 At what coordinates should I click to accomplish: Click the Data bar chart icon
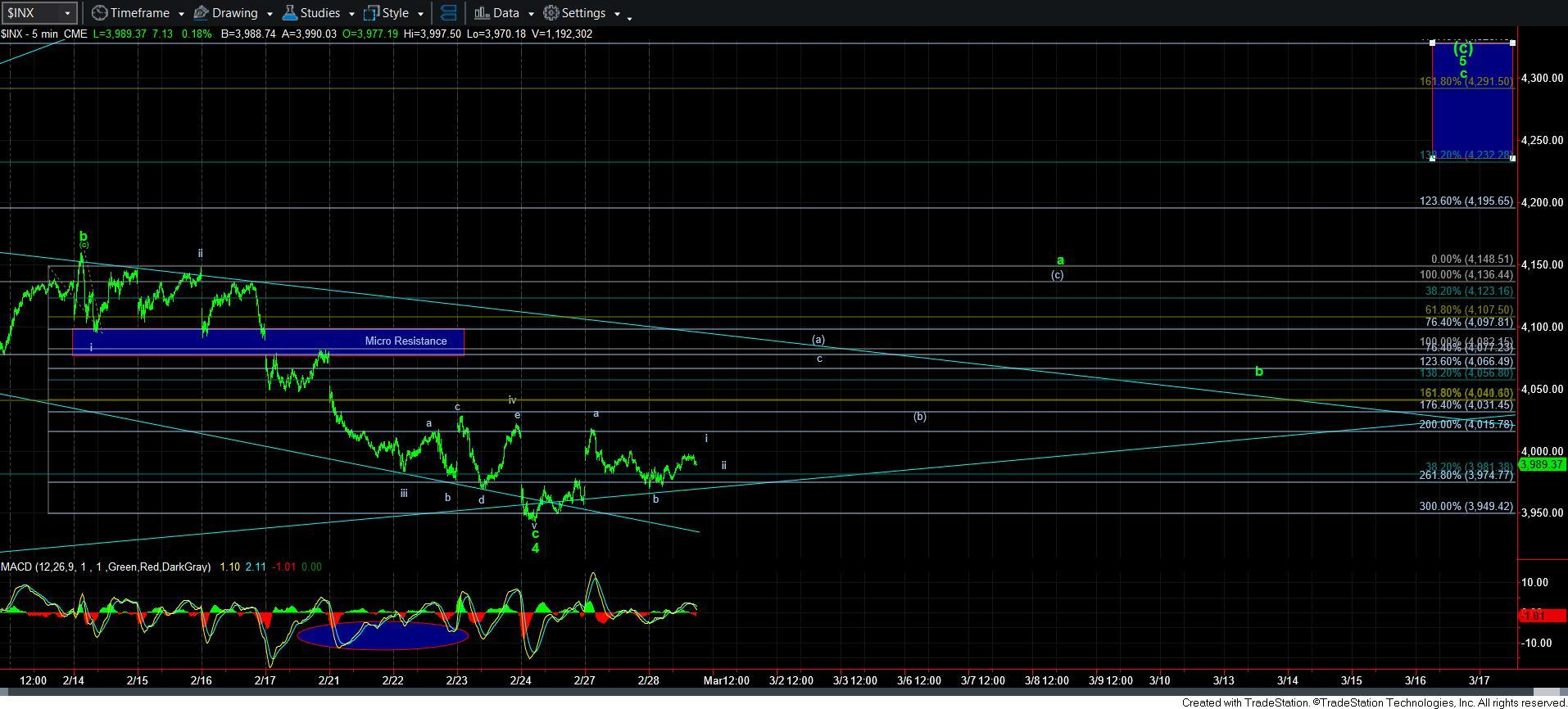tap(481, 13)
